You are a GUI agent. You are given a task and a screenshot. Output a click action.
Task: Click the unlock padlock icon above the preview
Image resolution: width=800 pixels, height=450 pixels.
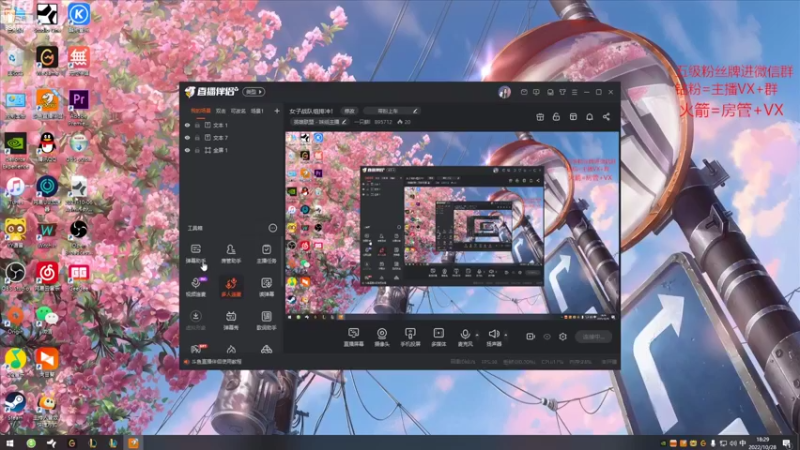pos(556,117)
